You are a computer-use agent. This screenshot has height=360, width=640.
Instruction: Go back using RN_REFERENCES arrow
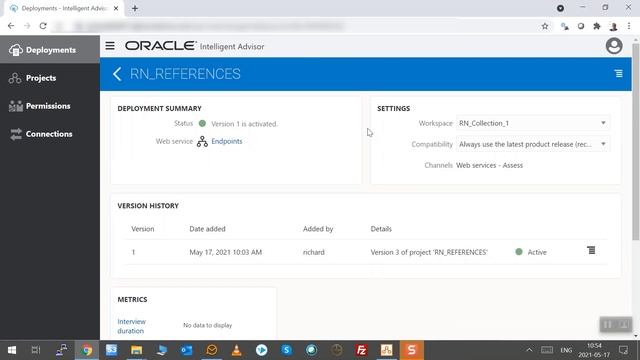click(117, 74)
